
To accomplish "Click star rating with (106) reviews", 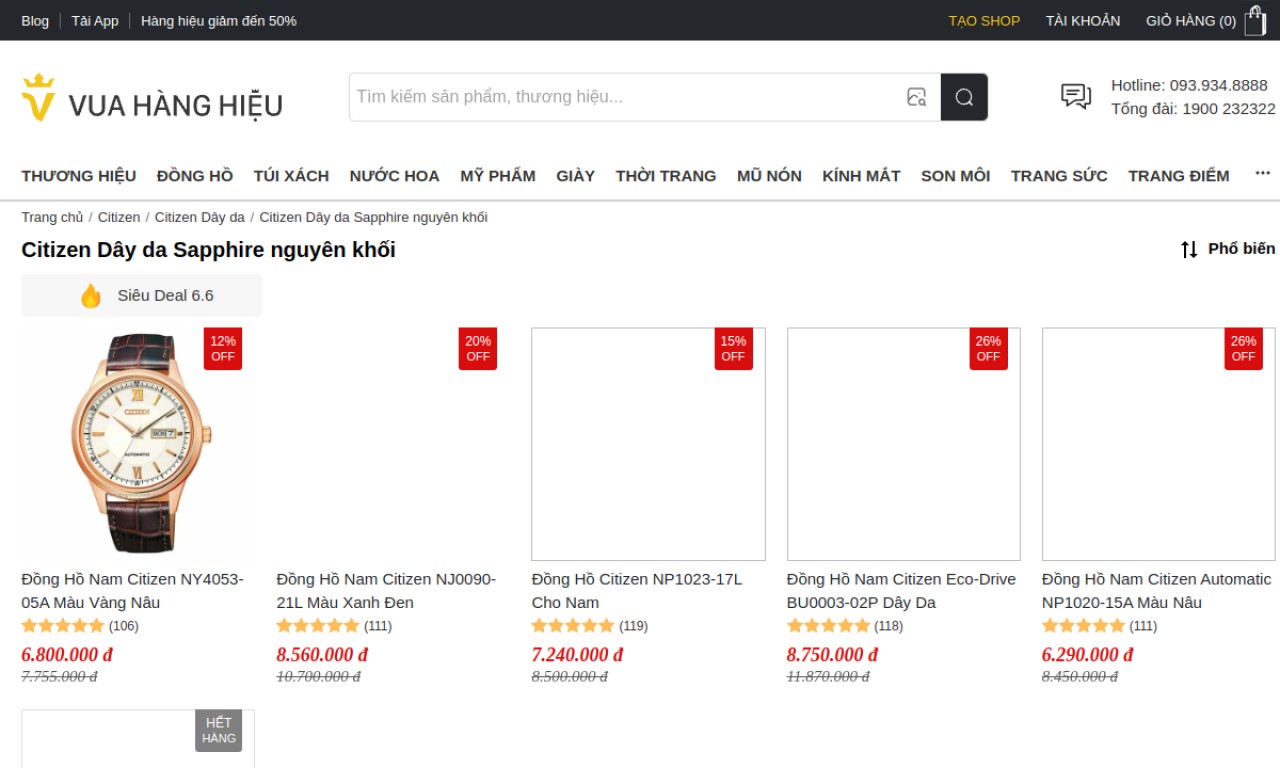I will coord(80,626).
